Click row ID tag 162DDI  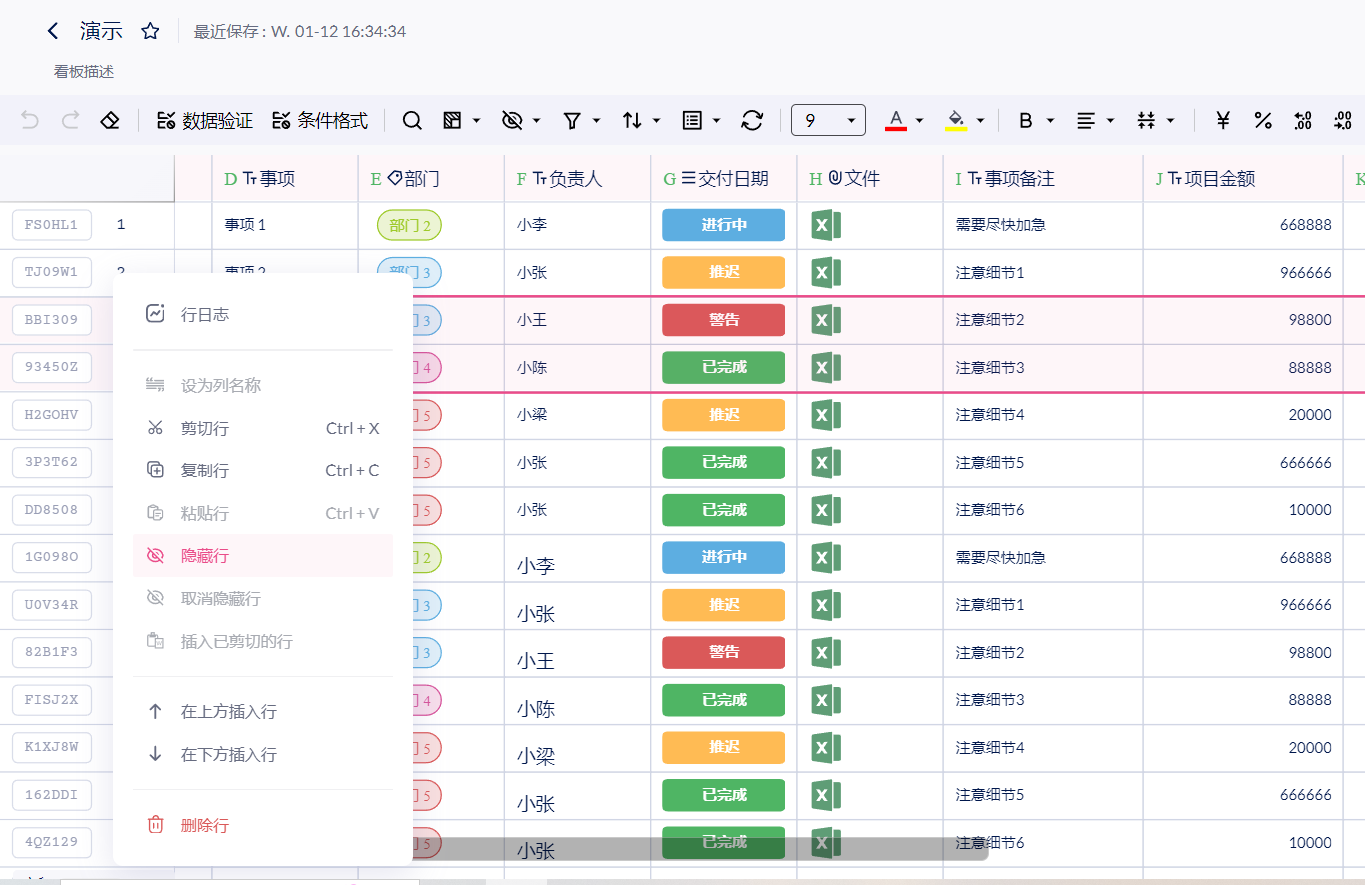coord(52,795)
